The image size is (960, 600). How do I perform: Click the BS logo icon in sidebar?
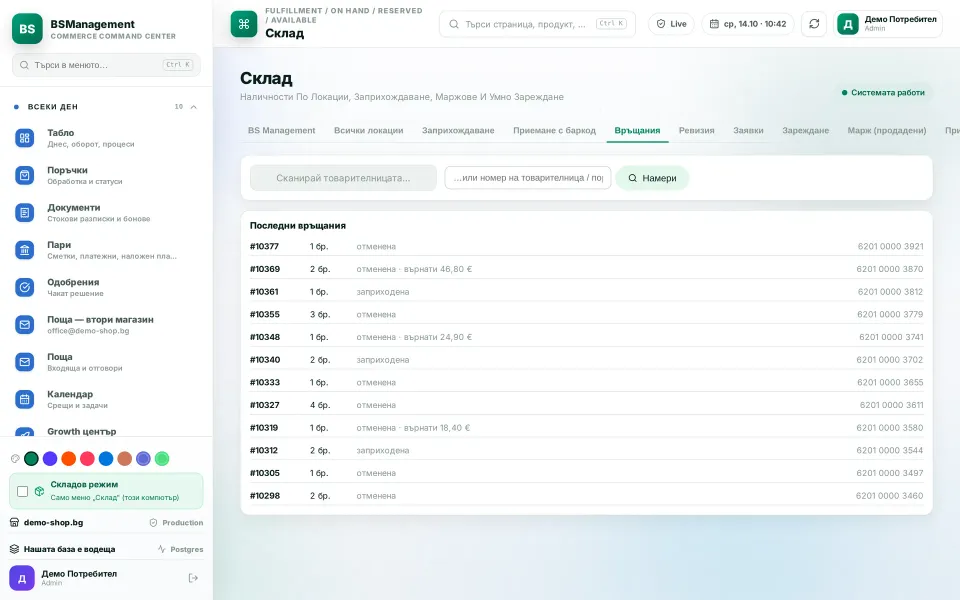coord(27,28)
